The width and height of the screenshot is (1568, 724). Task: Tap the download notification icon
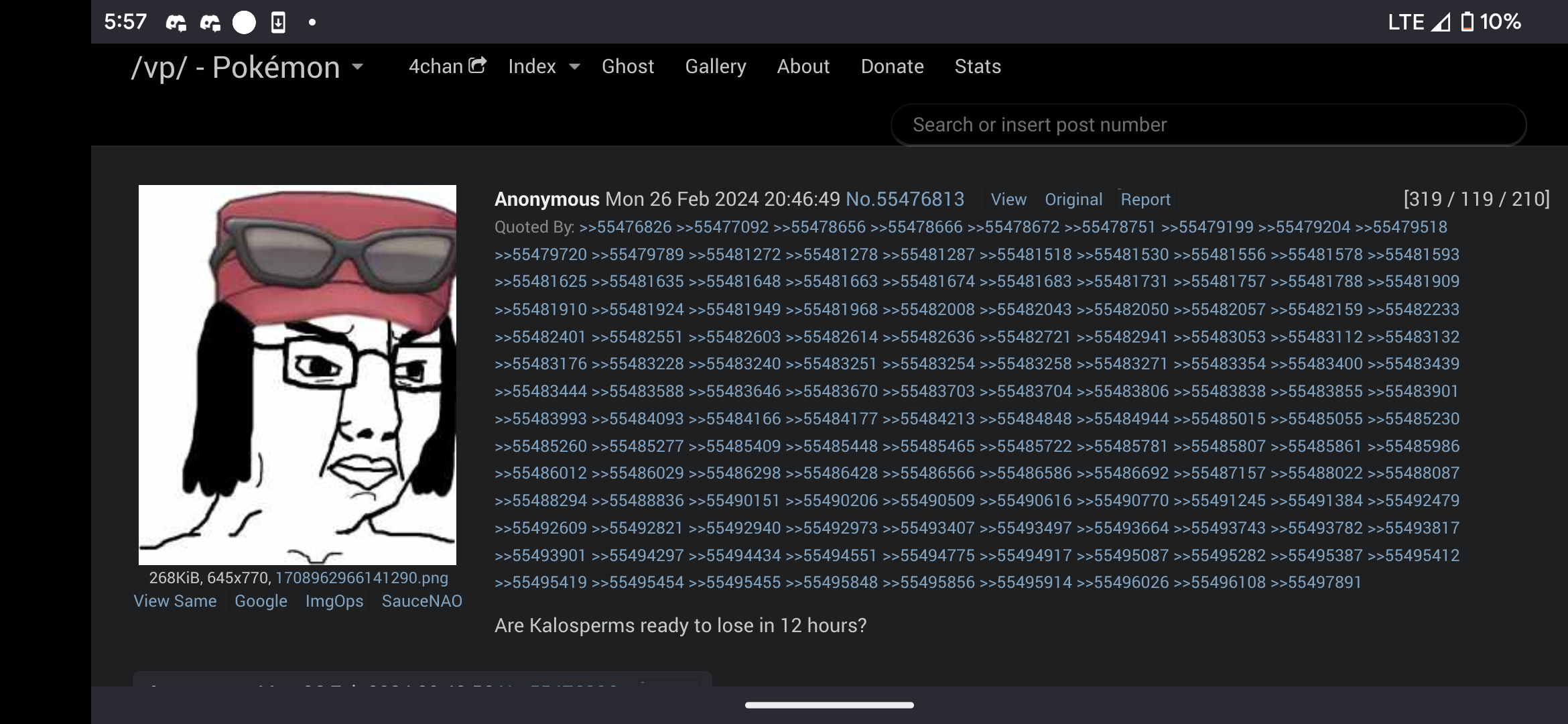278,23
